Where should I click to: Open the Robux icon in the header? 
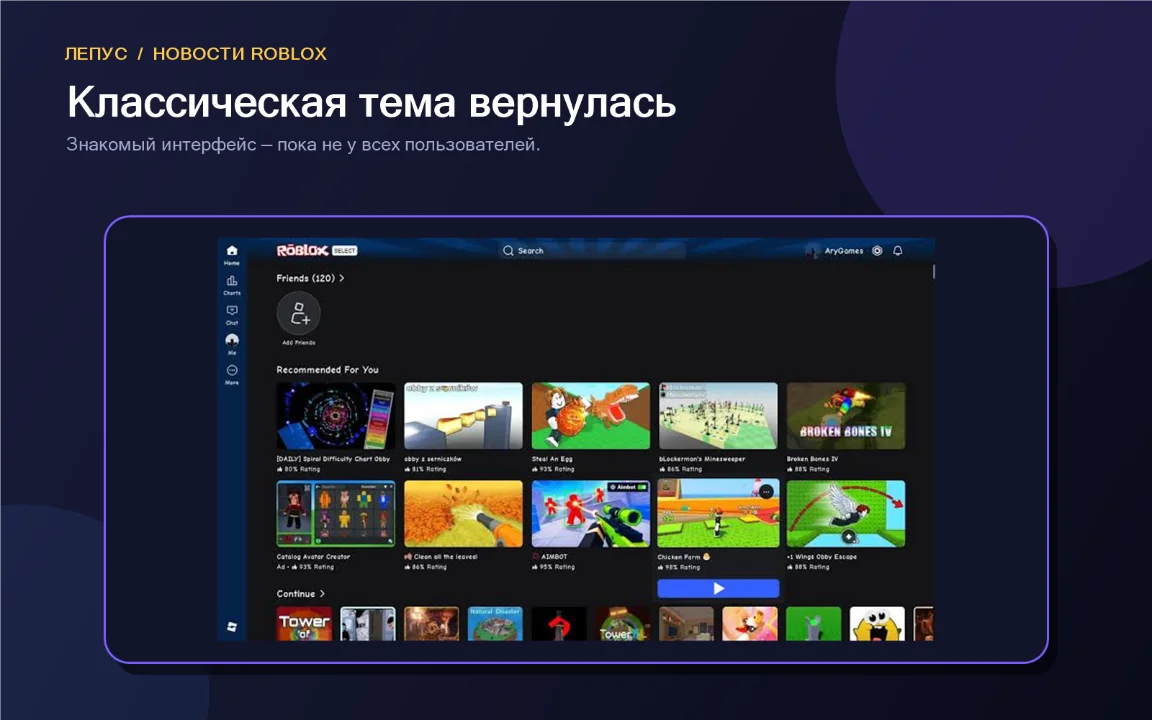[877, 251]
